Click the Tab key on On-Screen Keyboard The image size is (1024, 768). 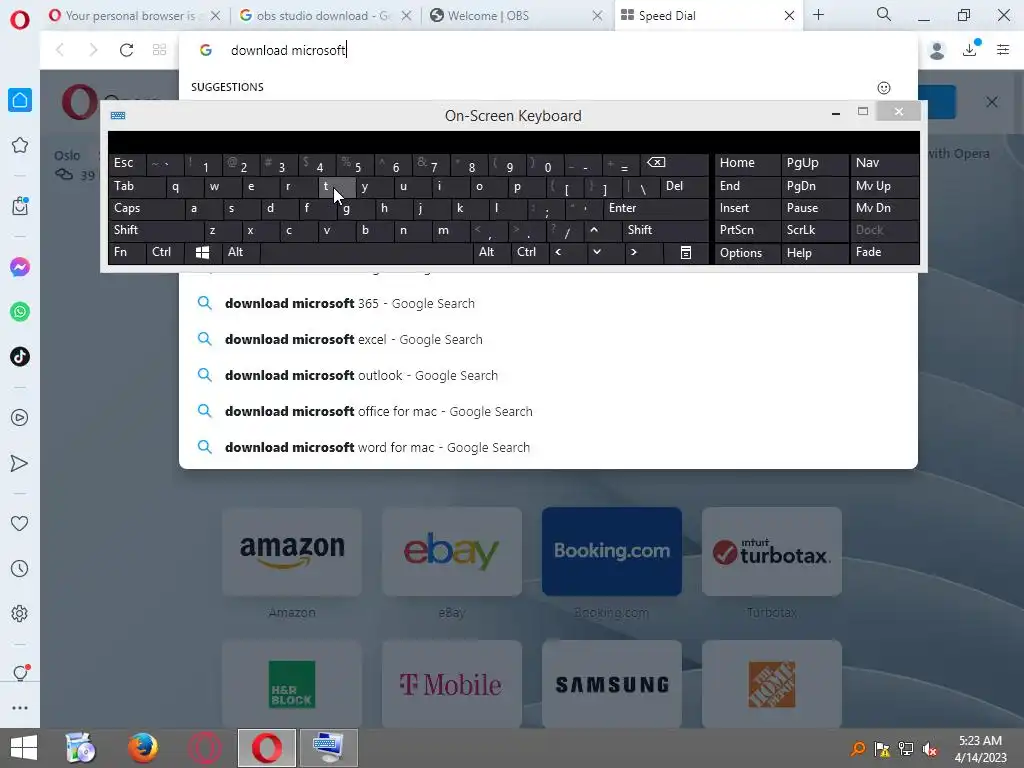(136, 187)
